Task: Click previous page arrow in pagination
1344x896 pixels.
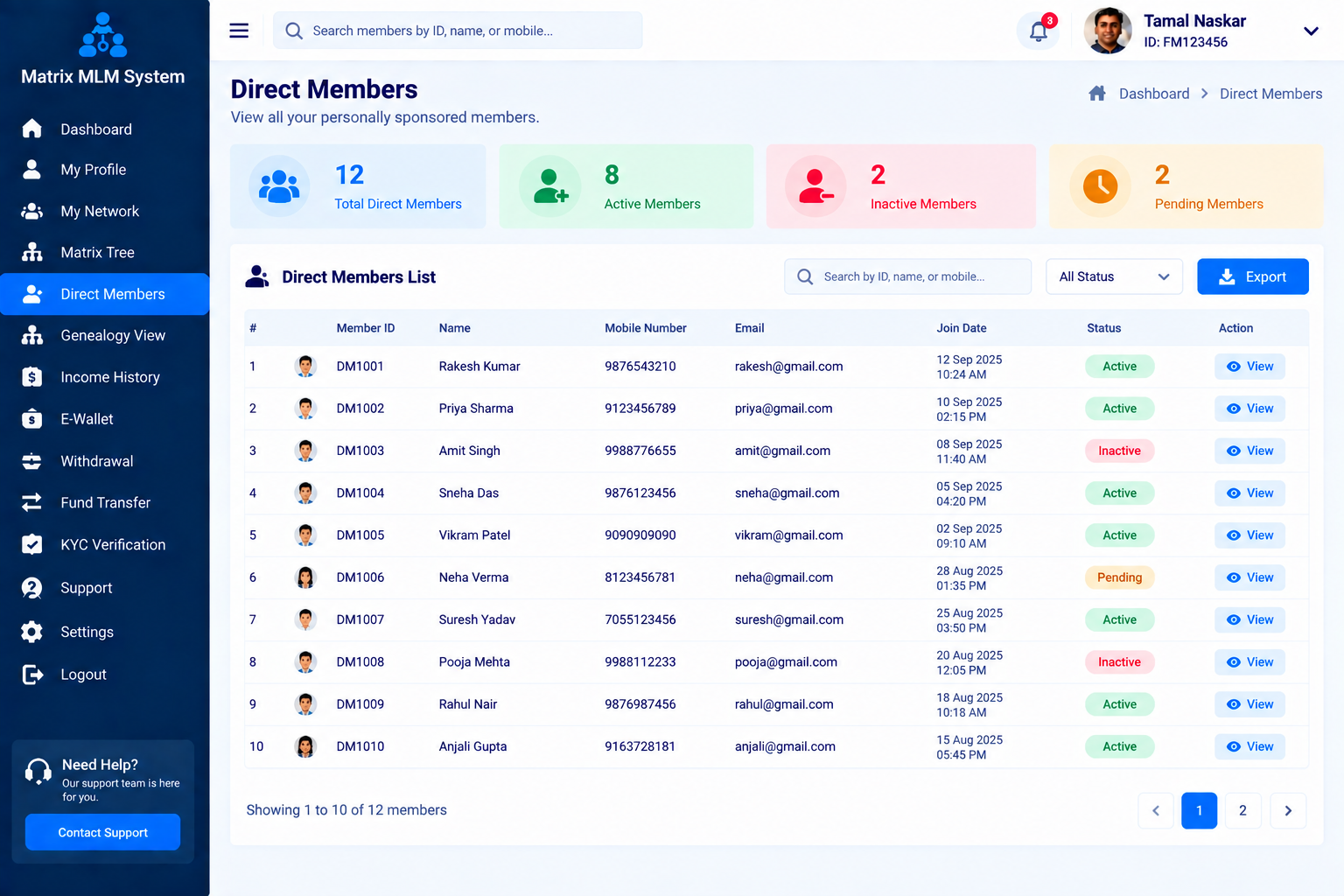Action: [x=1156, y=810]
